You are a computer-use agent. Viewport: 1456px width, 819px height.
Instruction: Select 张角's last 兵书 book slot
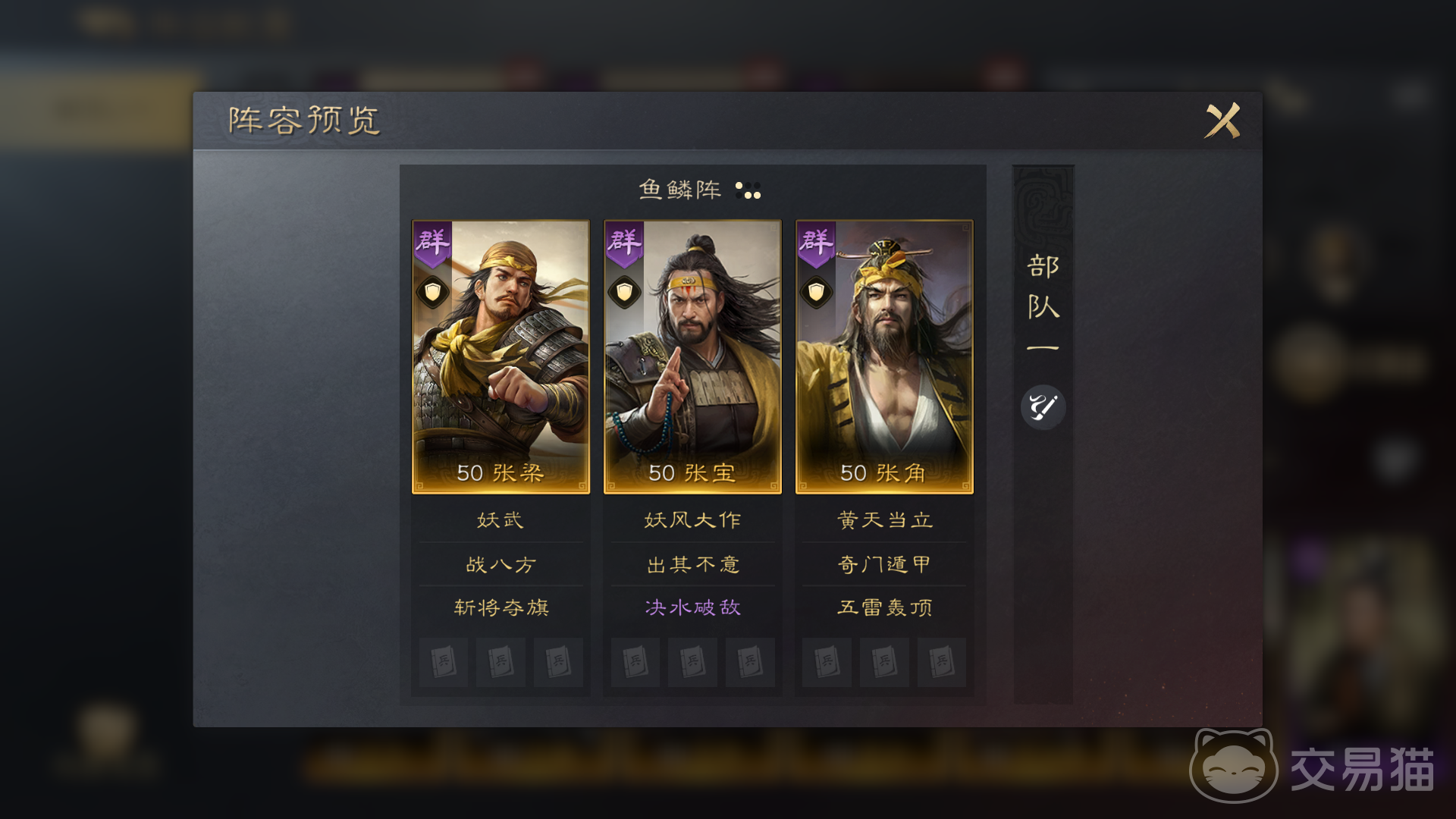point(941,662)
